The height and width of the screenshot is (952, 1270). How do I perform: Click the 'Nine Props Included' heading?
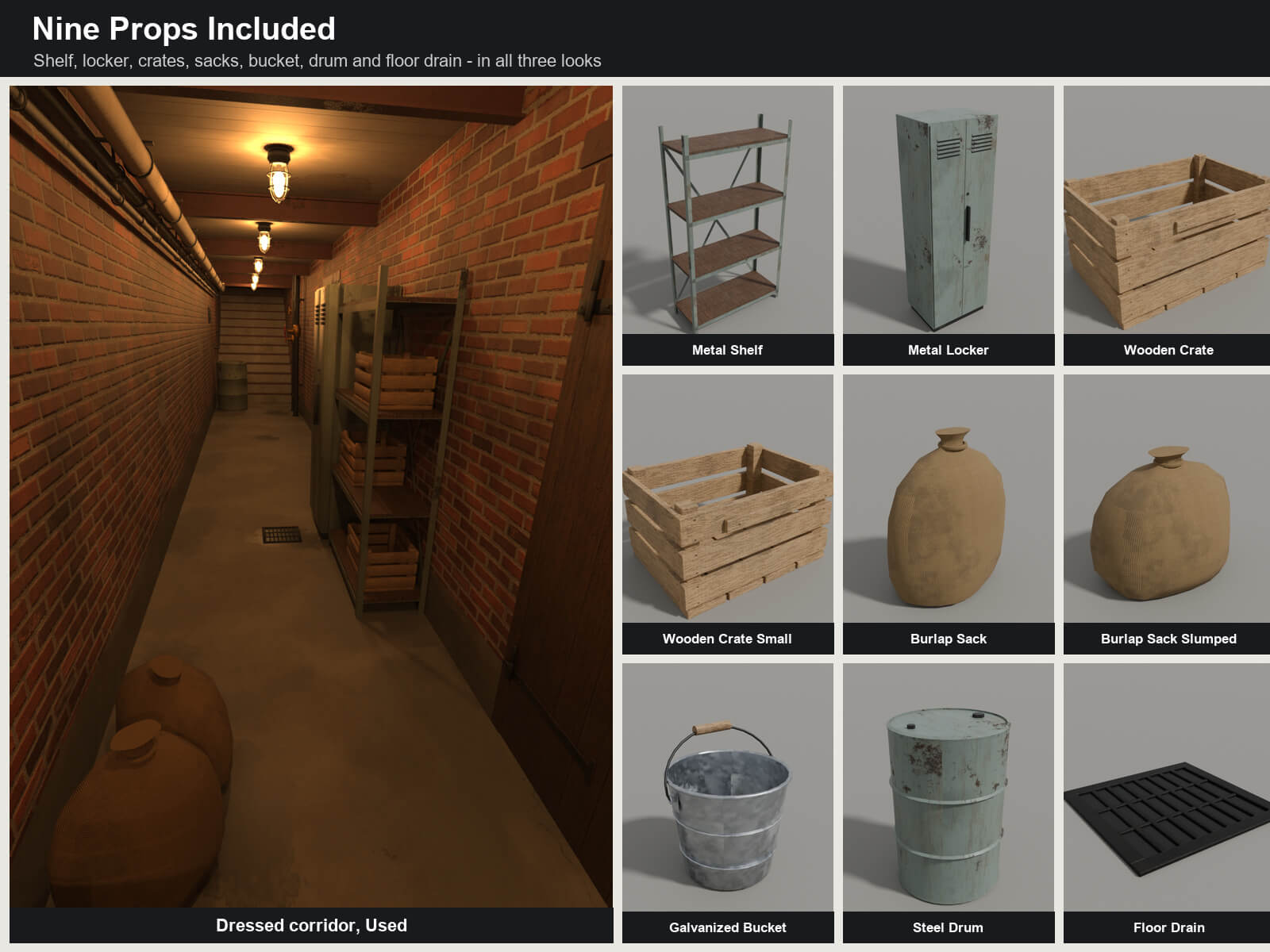184,29
